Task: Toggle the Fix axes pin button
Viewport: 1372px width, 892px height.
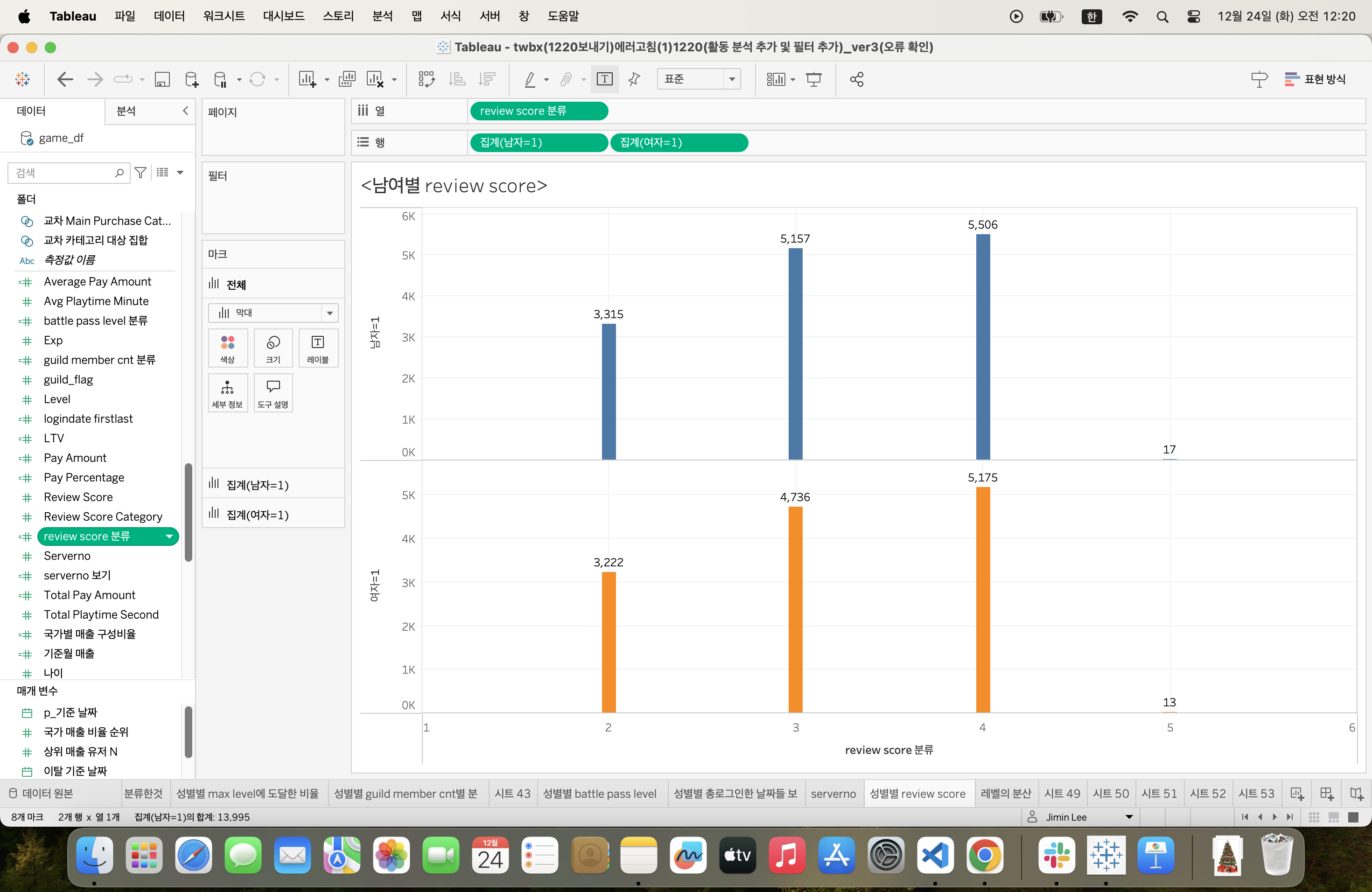Action: tap(634, 79)
